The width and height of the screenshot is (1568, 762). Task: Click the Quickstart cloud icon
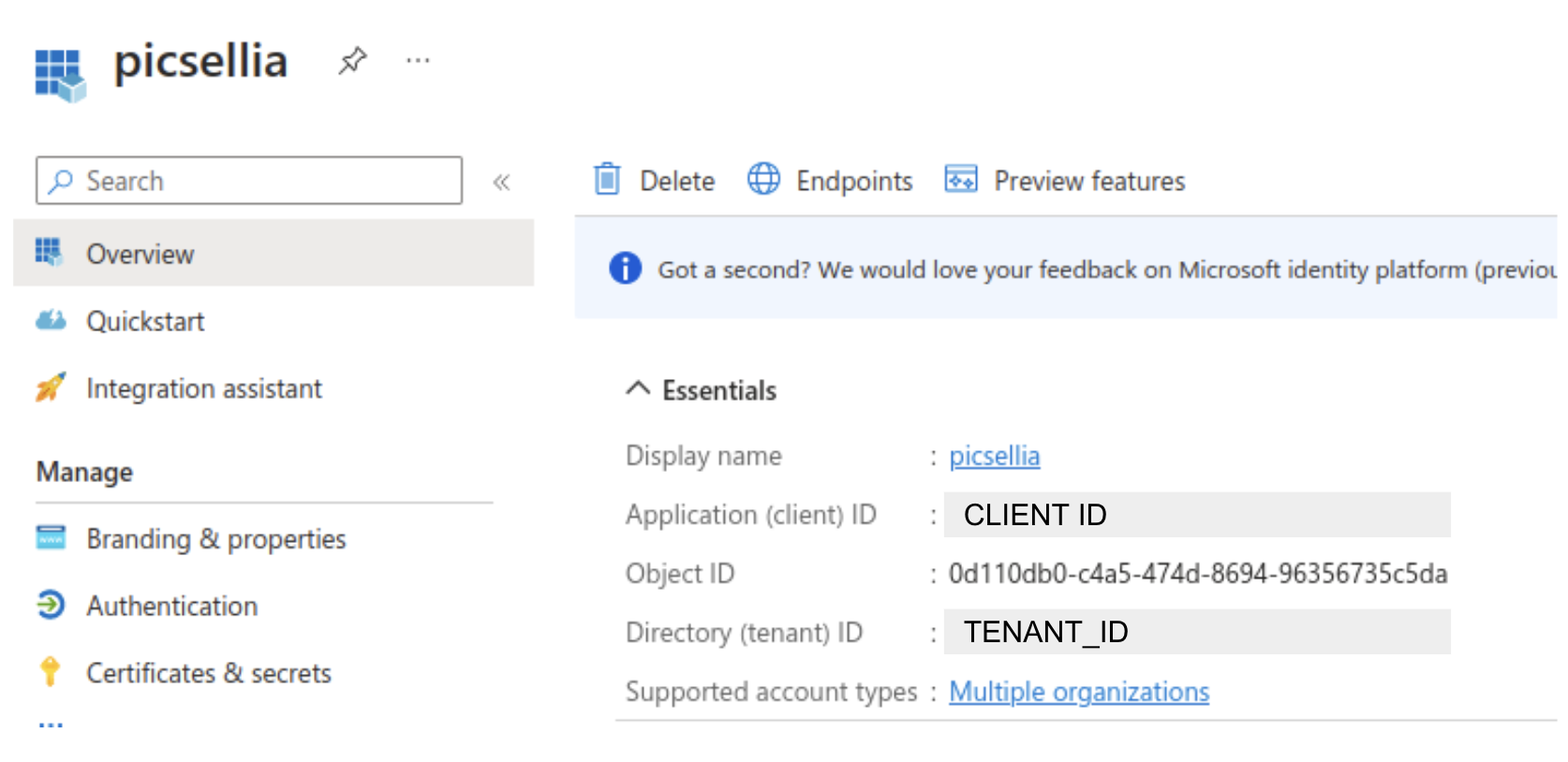(51, 320)
